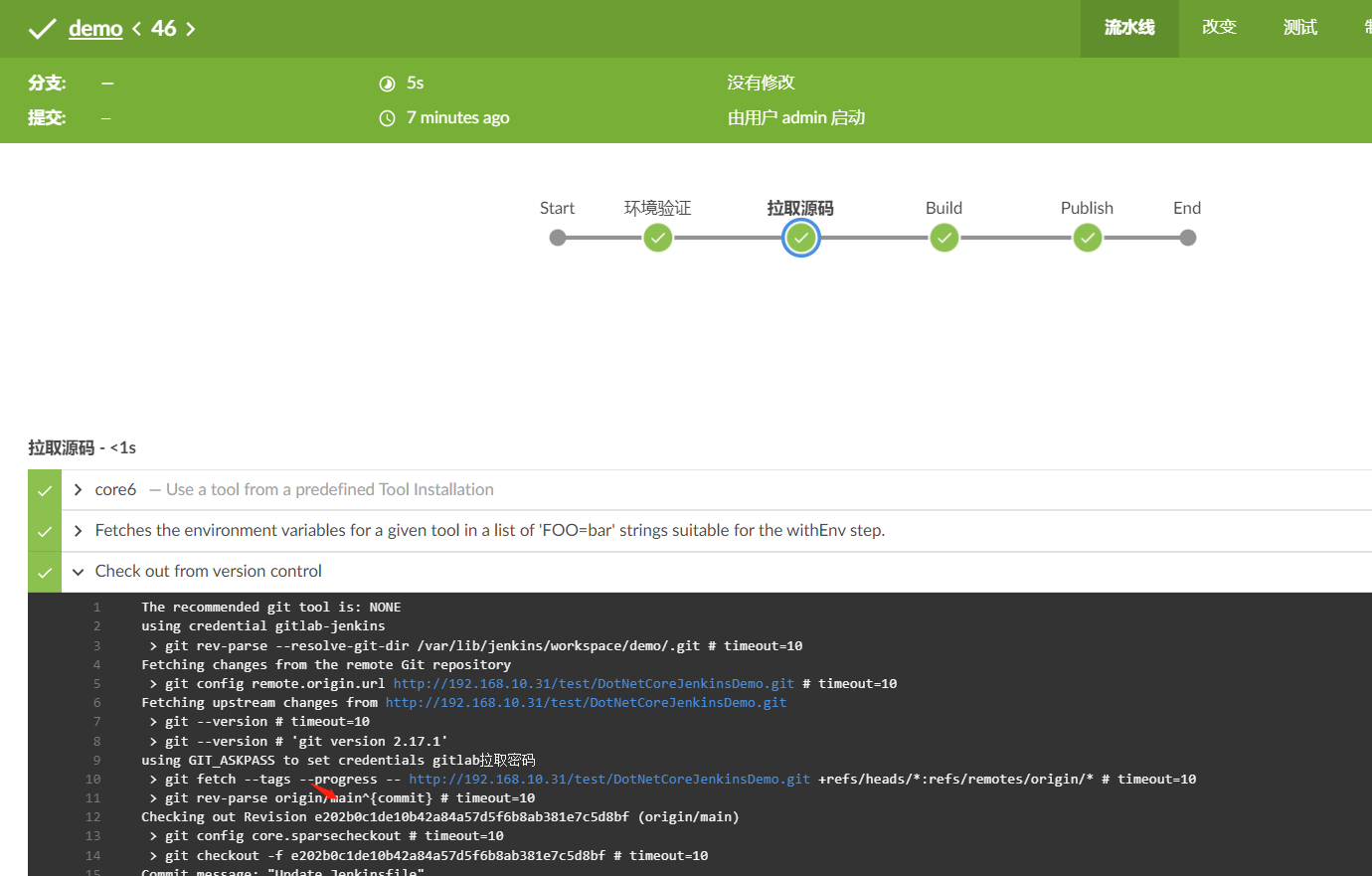Click the 环境验证 stage label
1372x876 pixels.
(657, 208)
